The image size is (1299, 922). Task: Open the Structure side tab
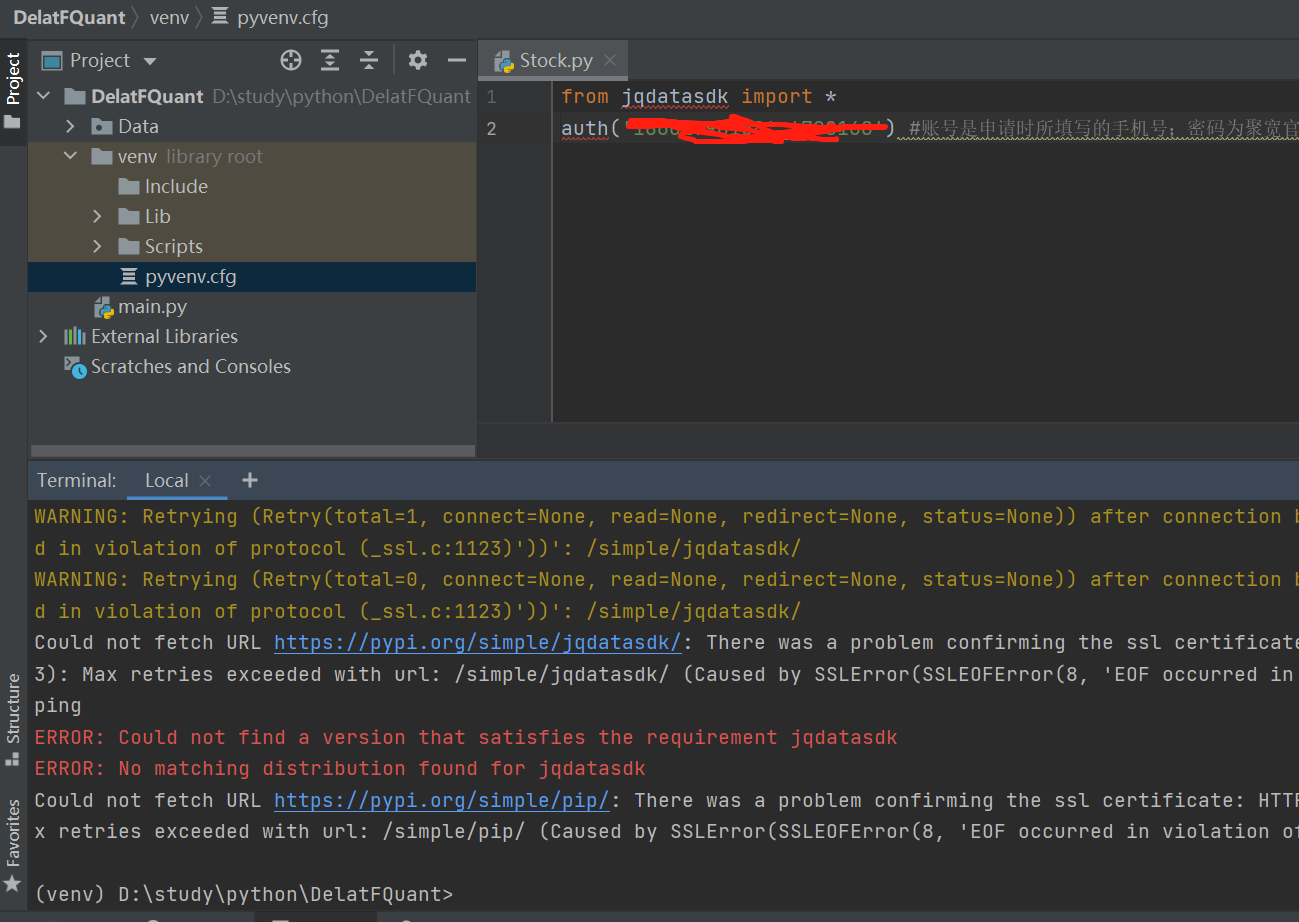pyautogui.click(x=13, y=720)
